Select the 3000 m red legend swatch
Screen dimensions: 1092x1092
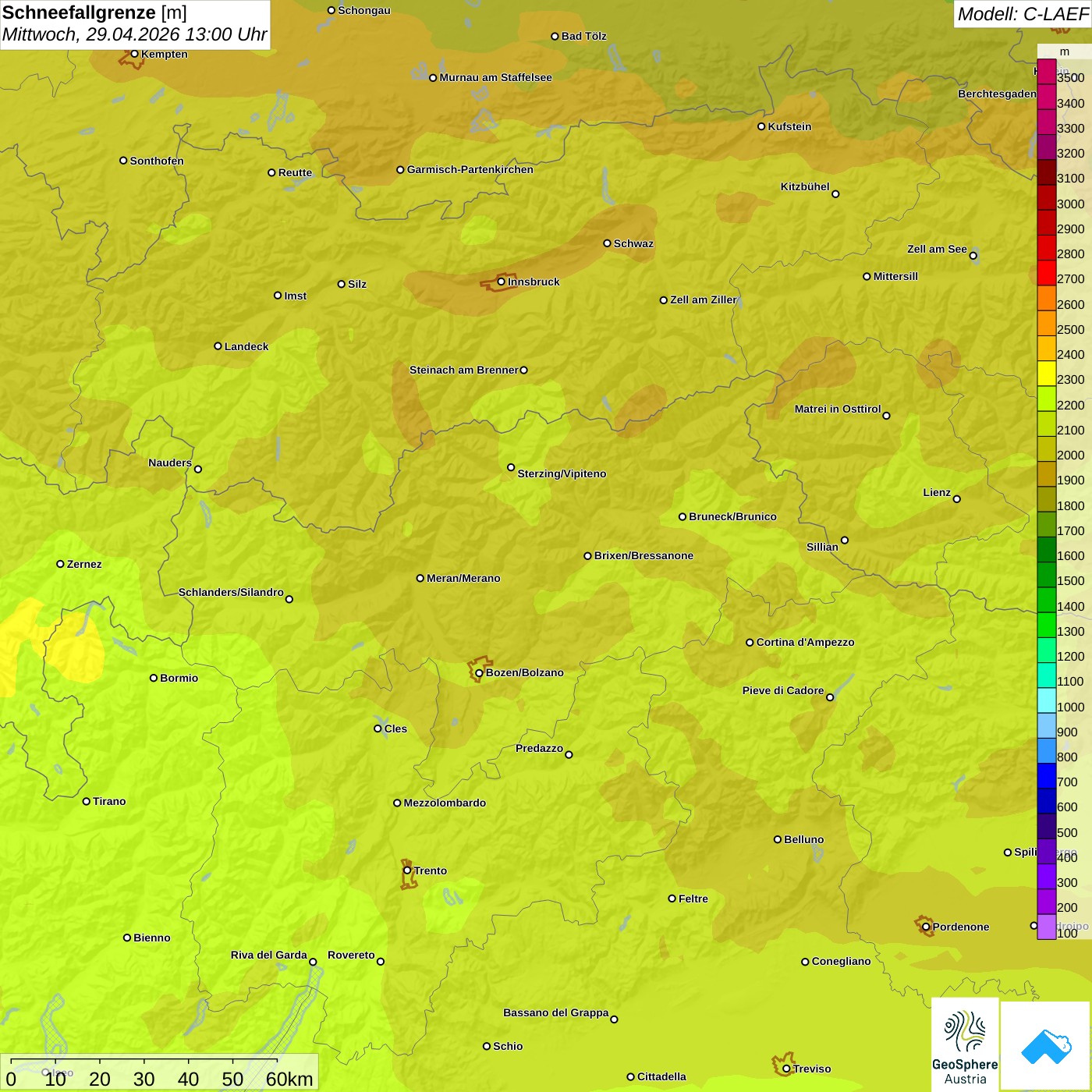(x=1047, y=197)
